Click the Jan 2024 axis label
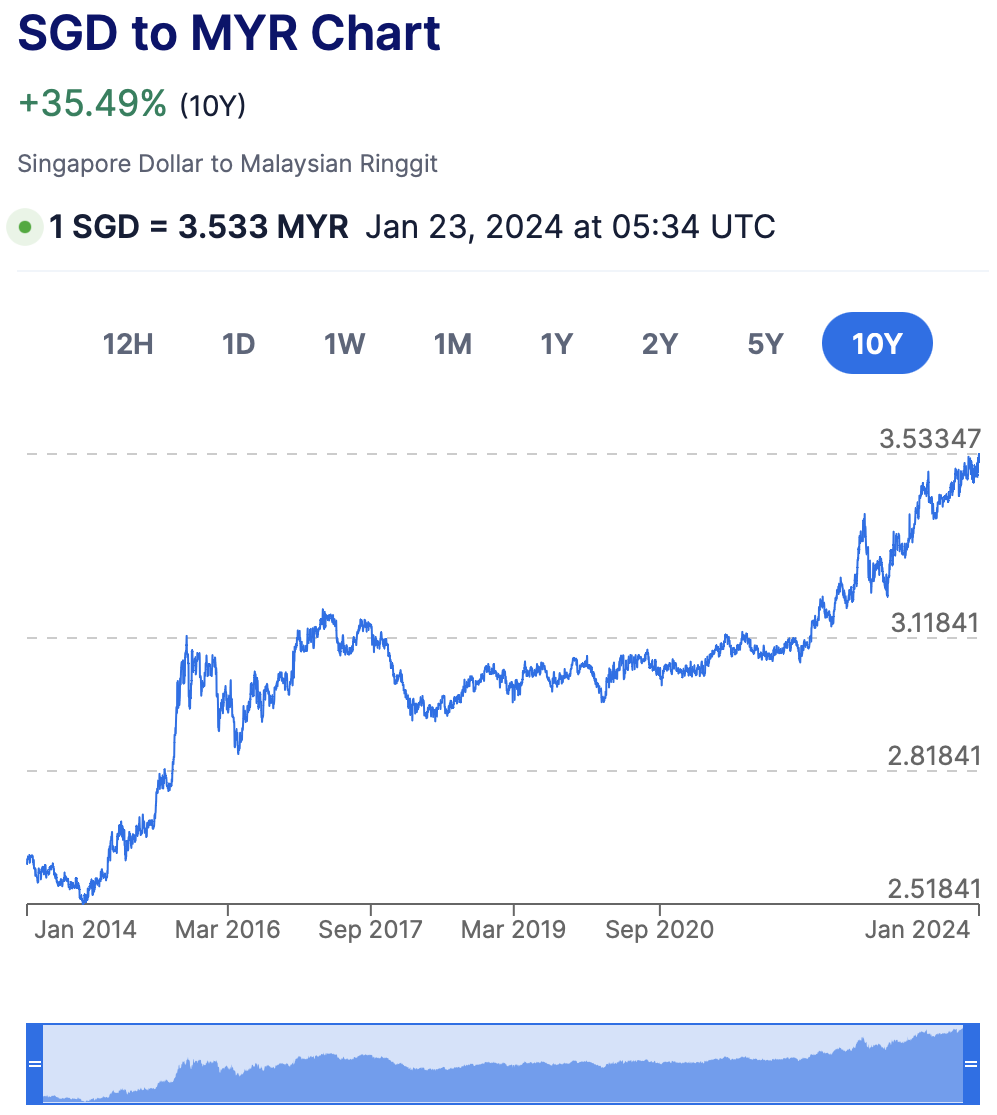Screen dimensions: 997x1115 click(917, 929)
